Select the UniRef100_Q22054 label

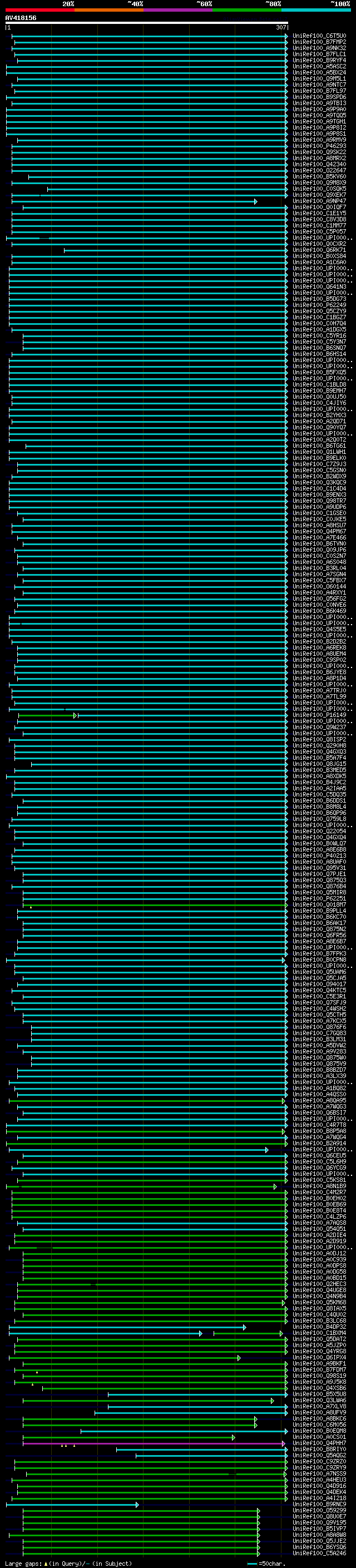tap(319, 832)
